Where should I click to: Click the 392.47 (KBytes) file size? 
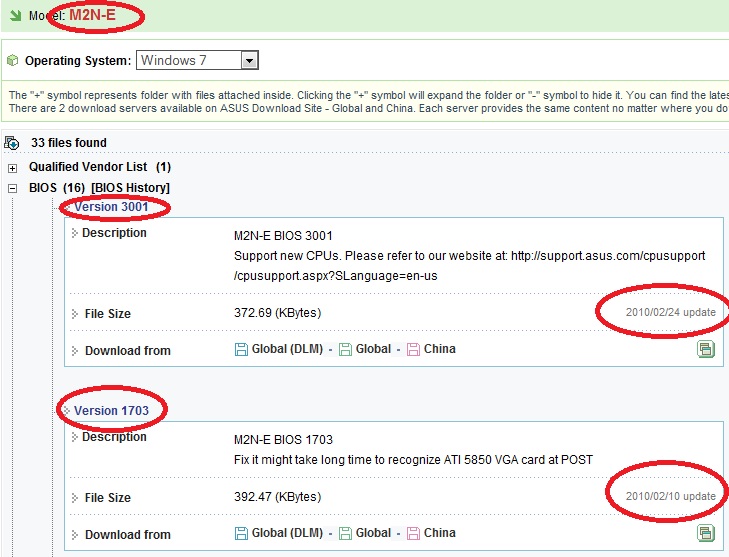[278, 497]
